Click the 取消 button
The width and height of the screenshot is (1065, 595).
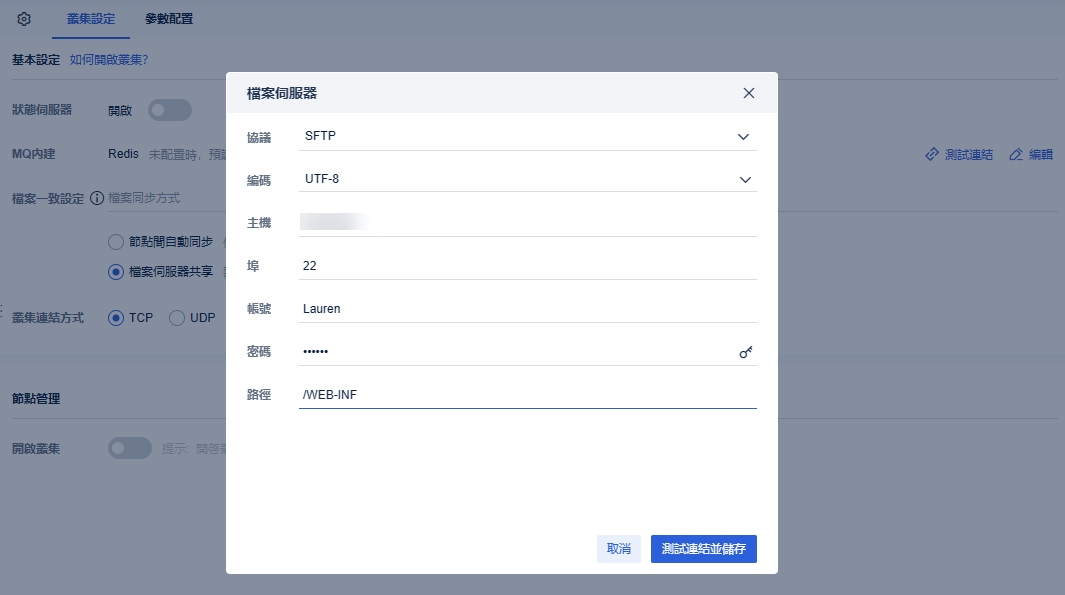618,549
